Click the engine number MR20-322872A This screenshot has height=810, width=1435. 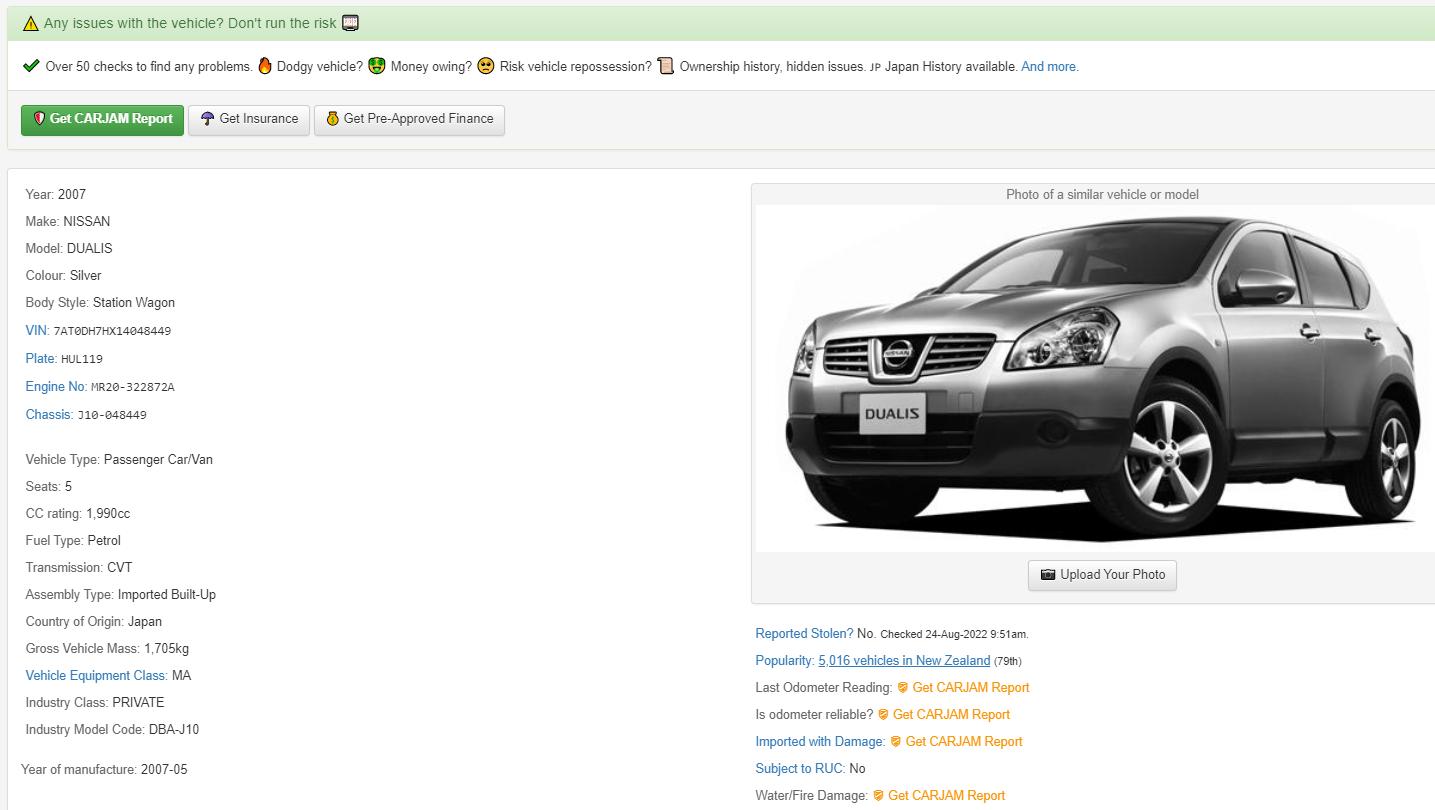click(133, 387)
